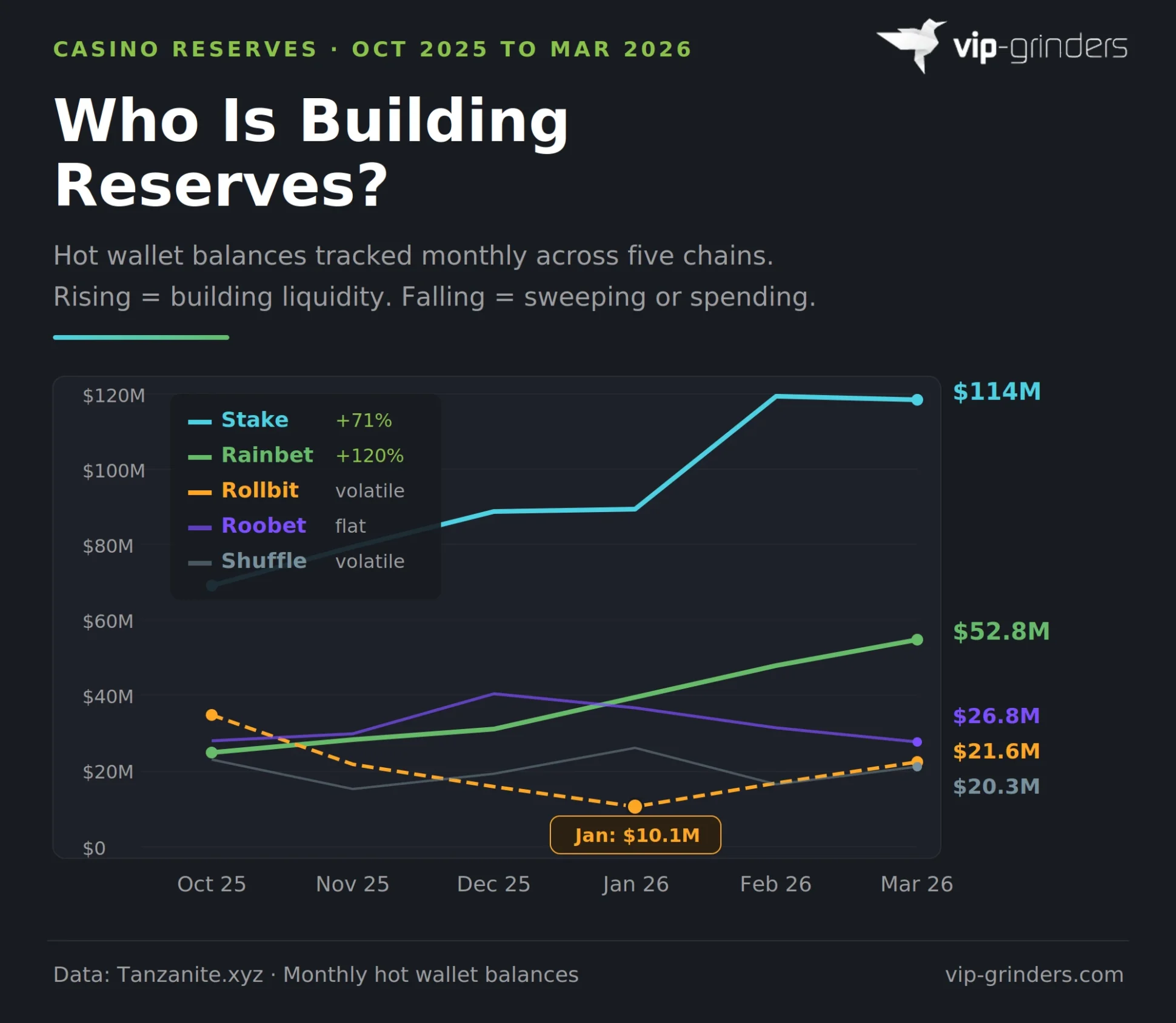
Task: Select the Rainbet legend entry
Action: pyautogui.click(x=296, y=455)
